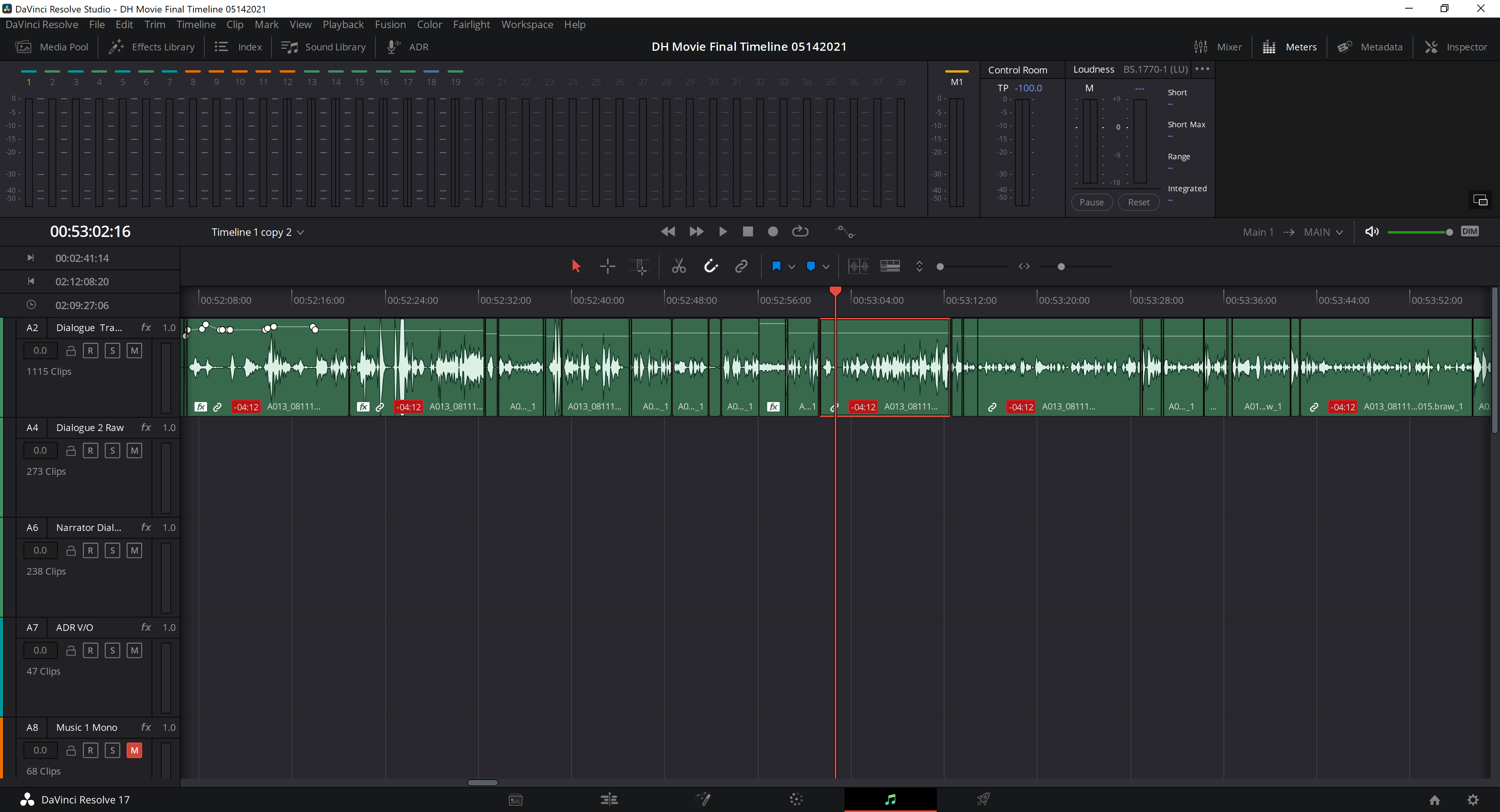
Task: Open the Mark menu
Action: tap(266, 25)
